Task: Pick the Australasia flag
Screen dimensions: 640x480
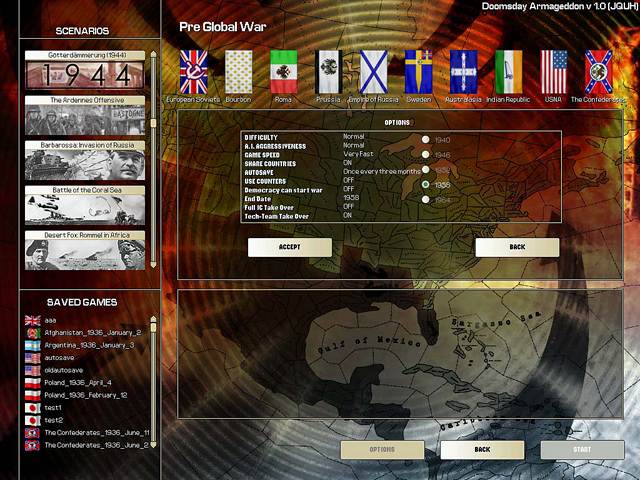Action: [464, 72]
